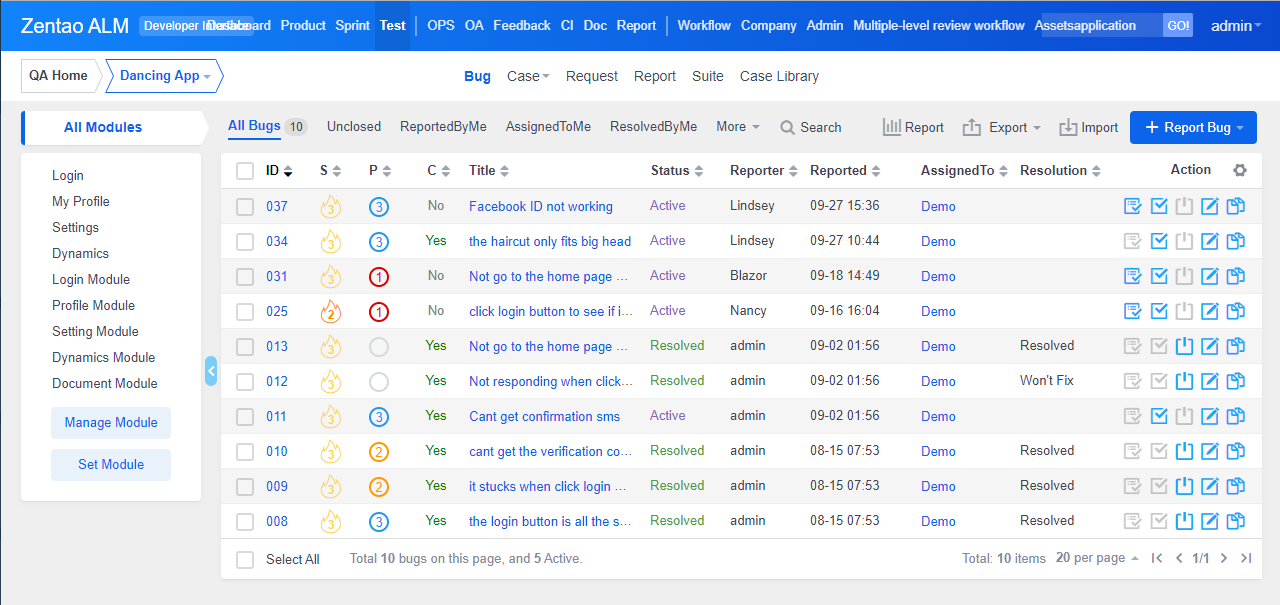Open the Case Library menu item
Screen dimensions: 1280x605
[779, 76]
